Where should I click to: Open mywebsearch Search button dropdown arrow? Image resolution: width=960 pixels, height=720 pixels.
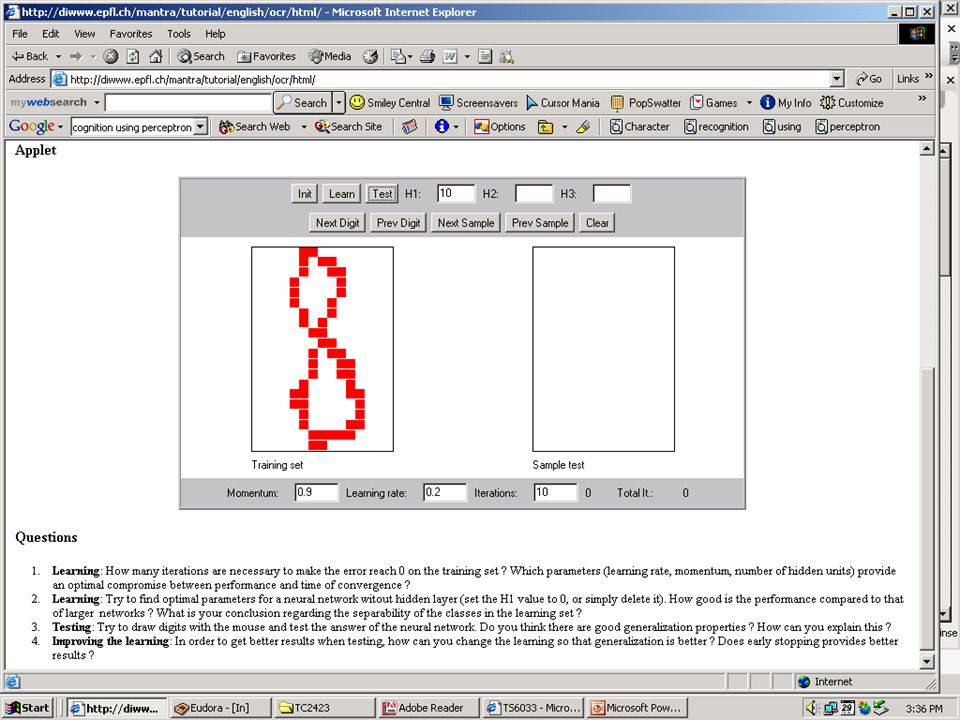point(339,103)
